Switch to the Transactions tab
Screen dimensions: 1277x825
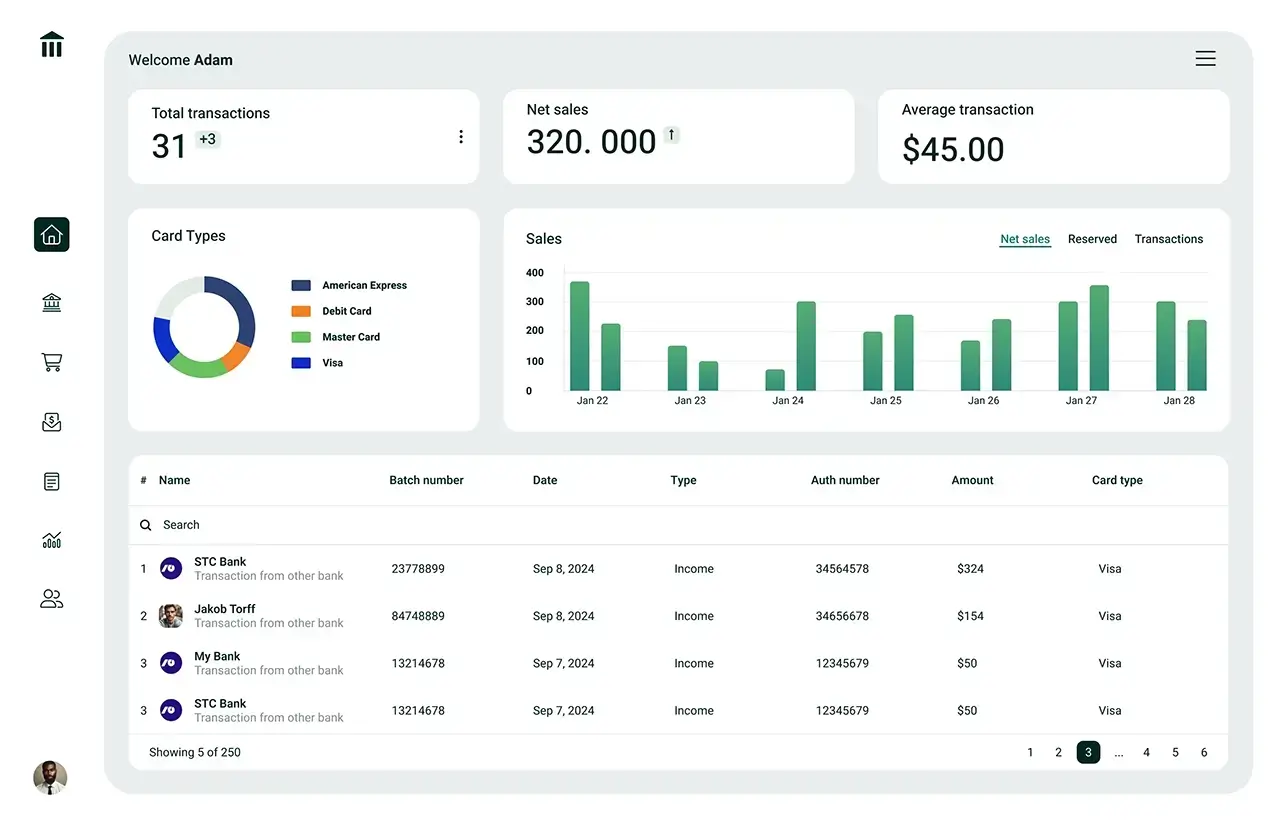pyautogui.click(x=1168, y=239)
